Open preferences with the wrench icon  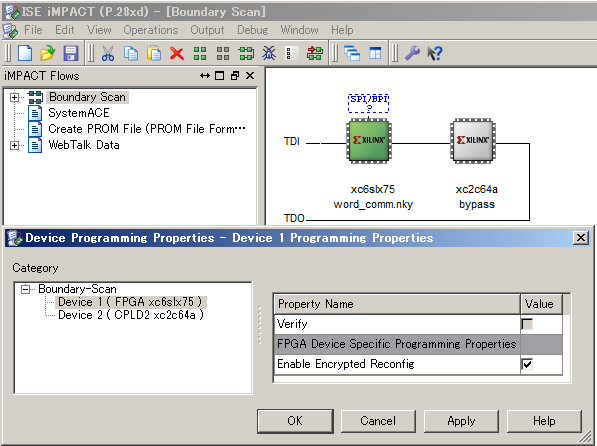pyautogui.click(x=412, y=53)
